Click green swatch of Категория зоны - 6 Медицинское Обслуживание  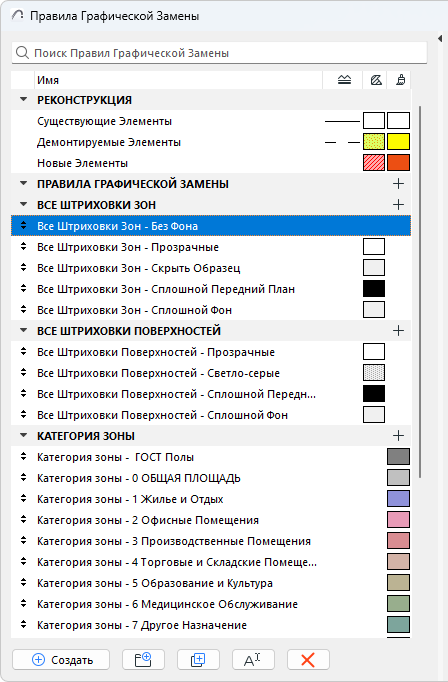tap(398, 603)
